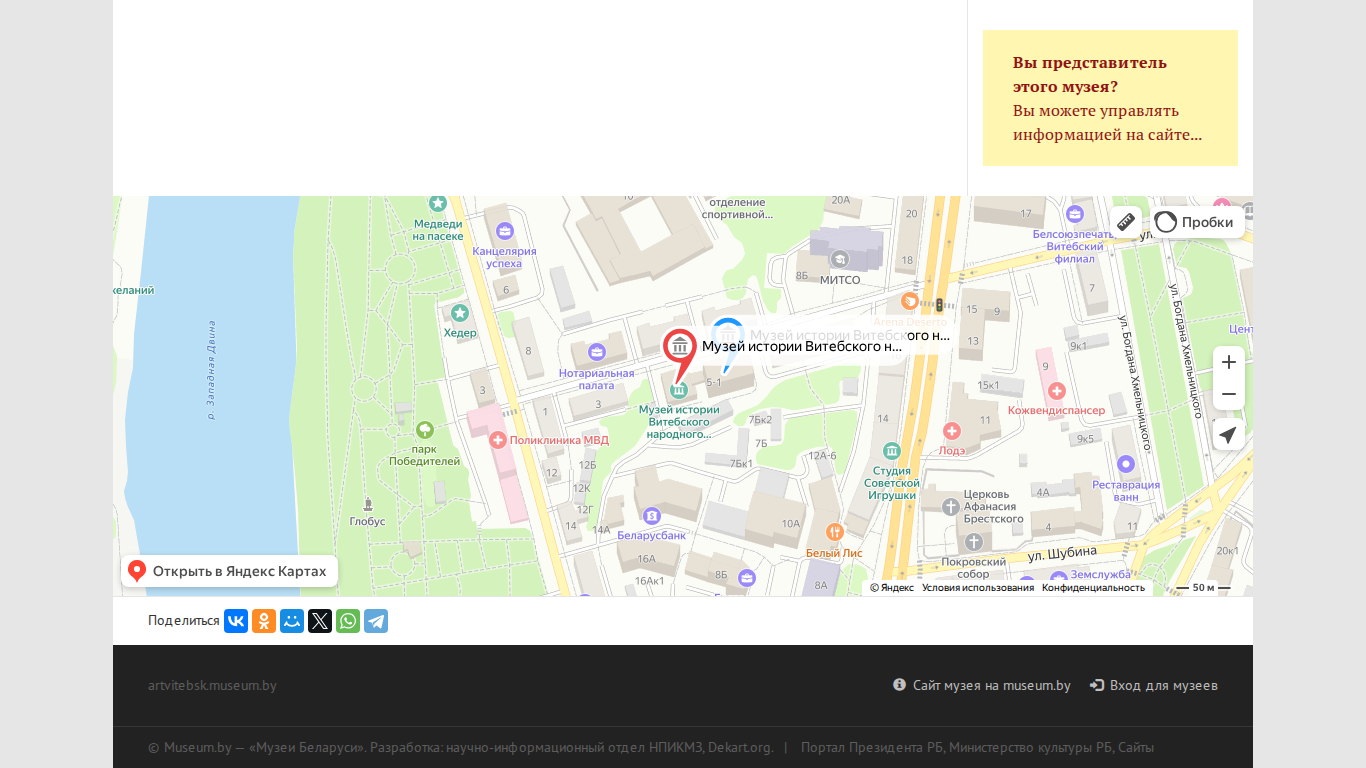Toggle the Пробки traffic layer
Screen dimensions: 1366x768
[x=1197, y=222]
